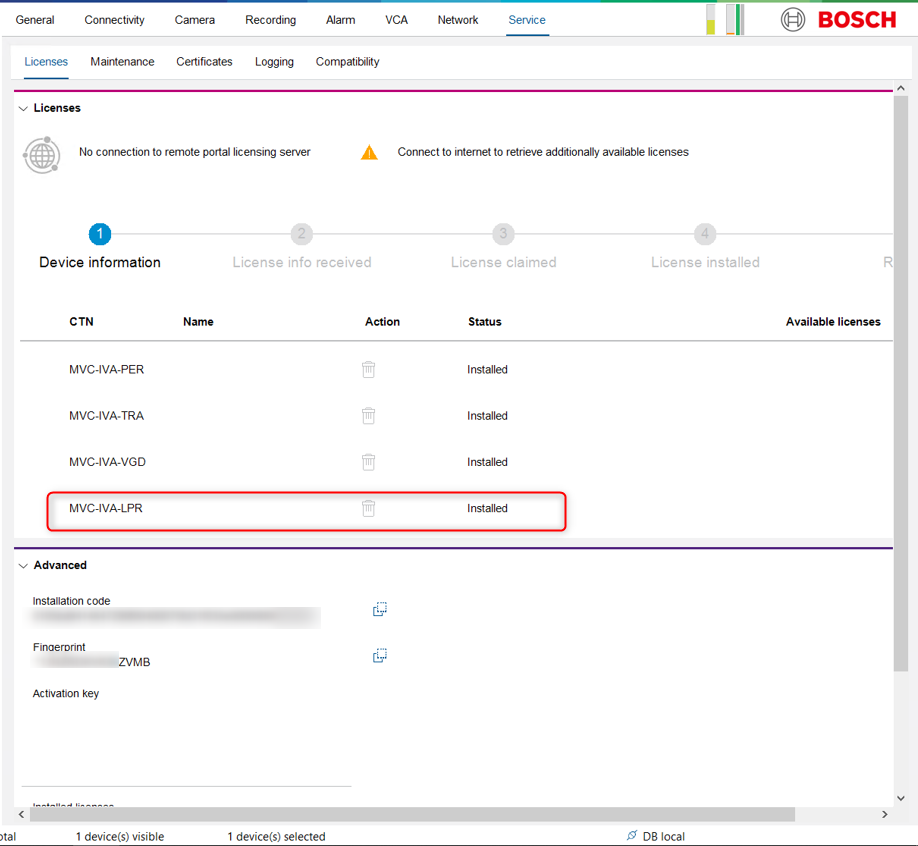
Task: Copy the fingerprint using copy icon
Action: 380,656
